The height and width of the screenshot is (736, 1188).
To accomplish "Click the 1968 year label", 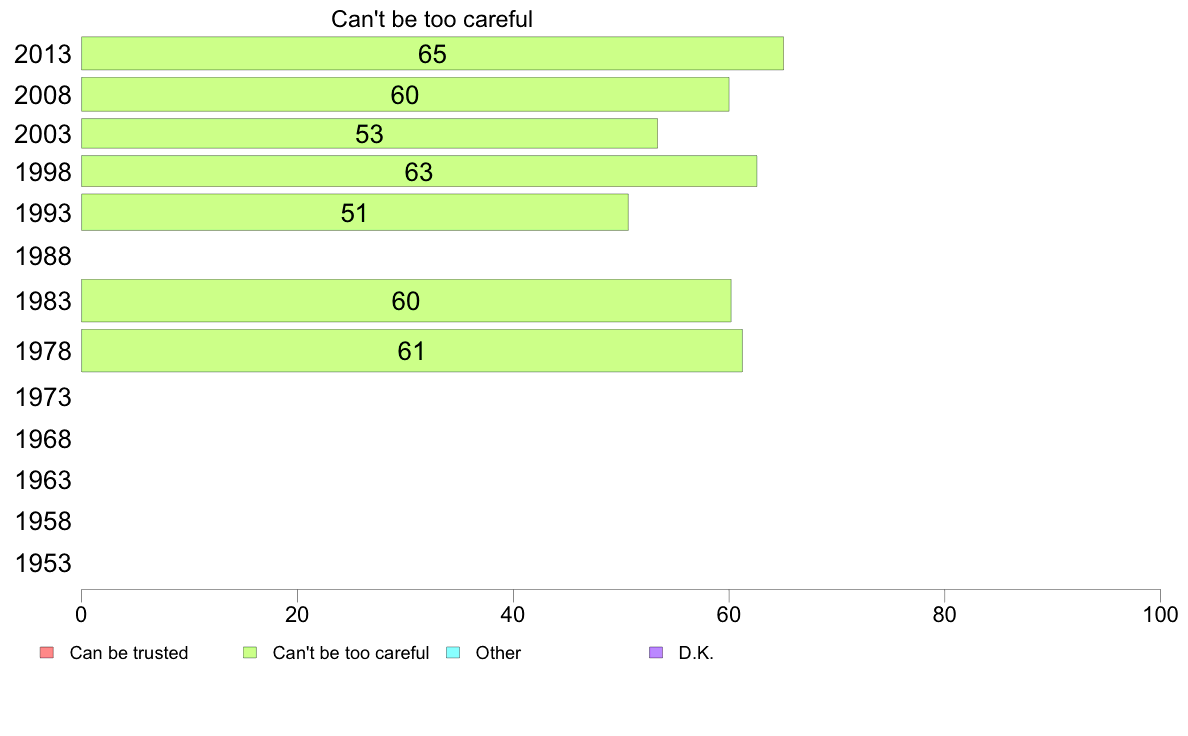I will point(43,439).
